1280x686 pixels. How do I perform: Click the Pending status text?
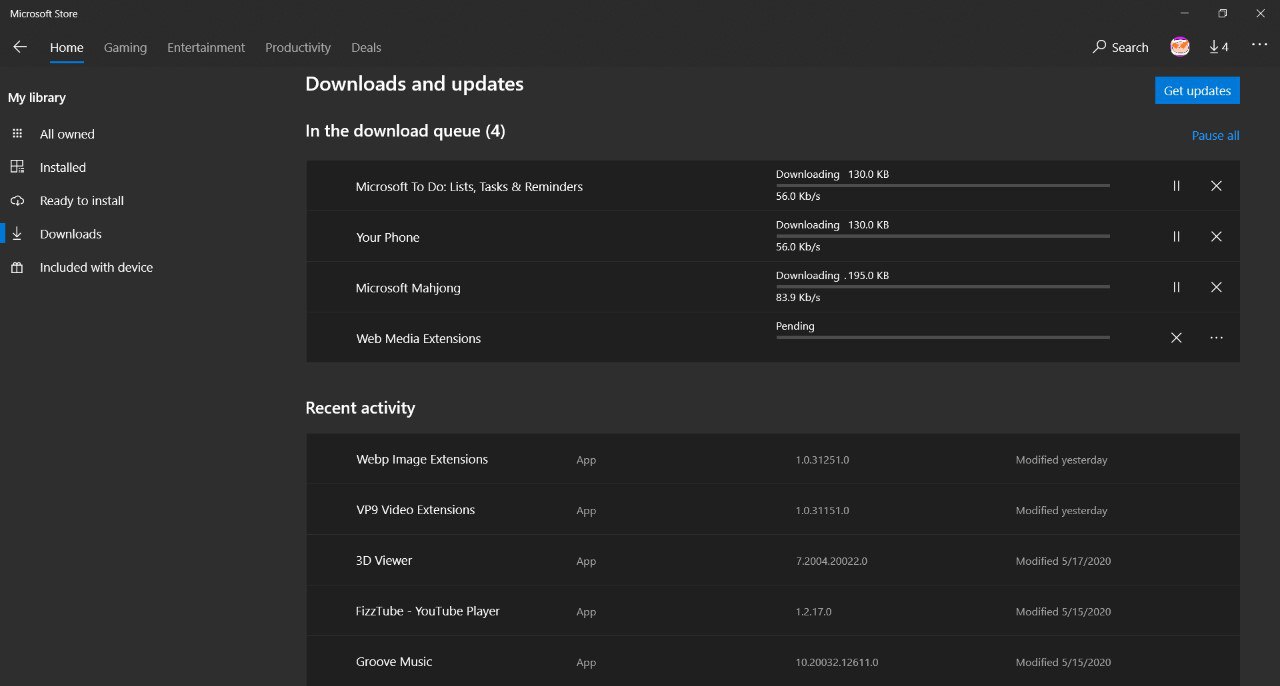tap(795, 326)
